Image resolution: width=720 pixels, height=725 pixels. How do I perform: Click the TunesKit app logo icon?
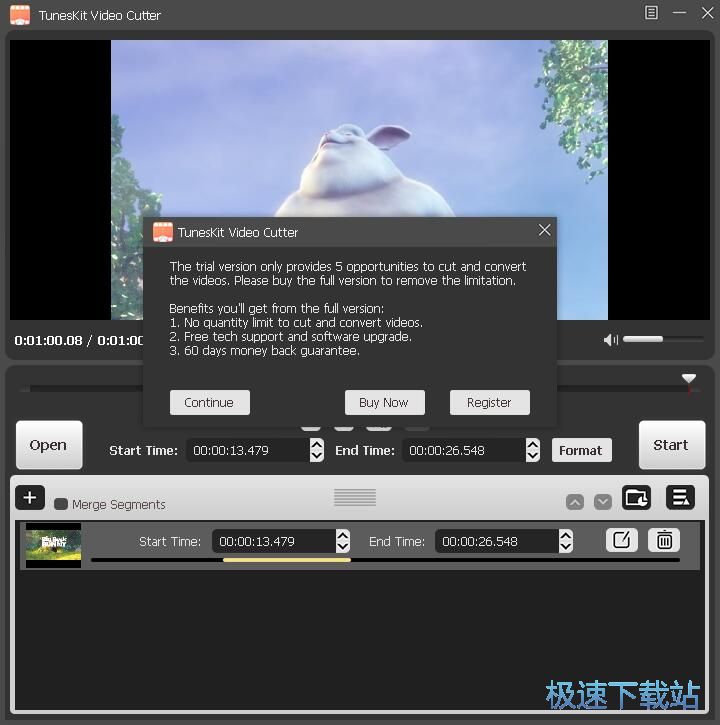pyautogui.click(x=20, y=15)
